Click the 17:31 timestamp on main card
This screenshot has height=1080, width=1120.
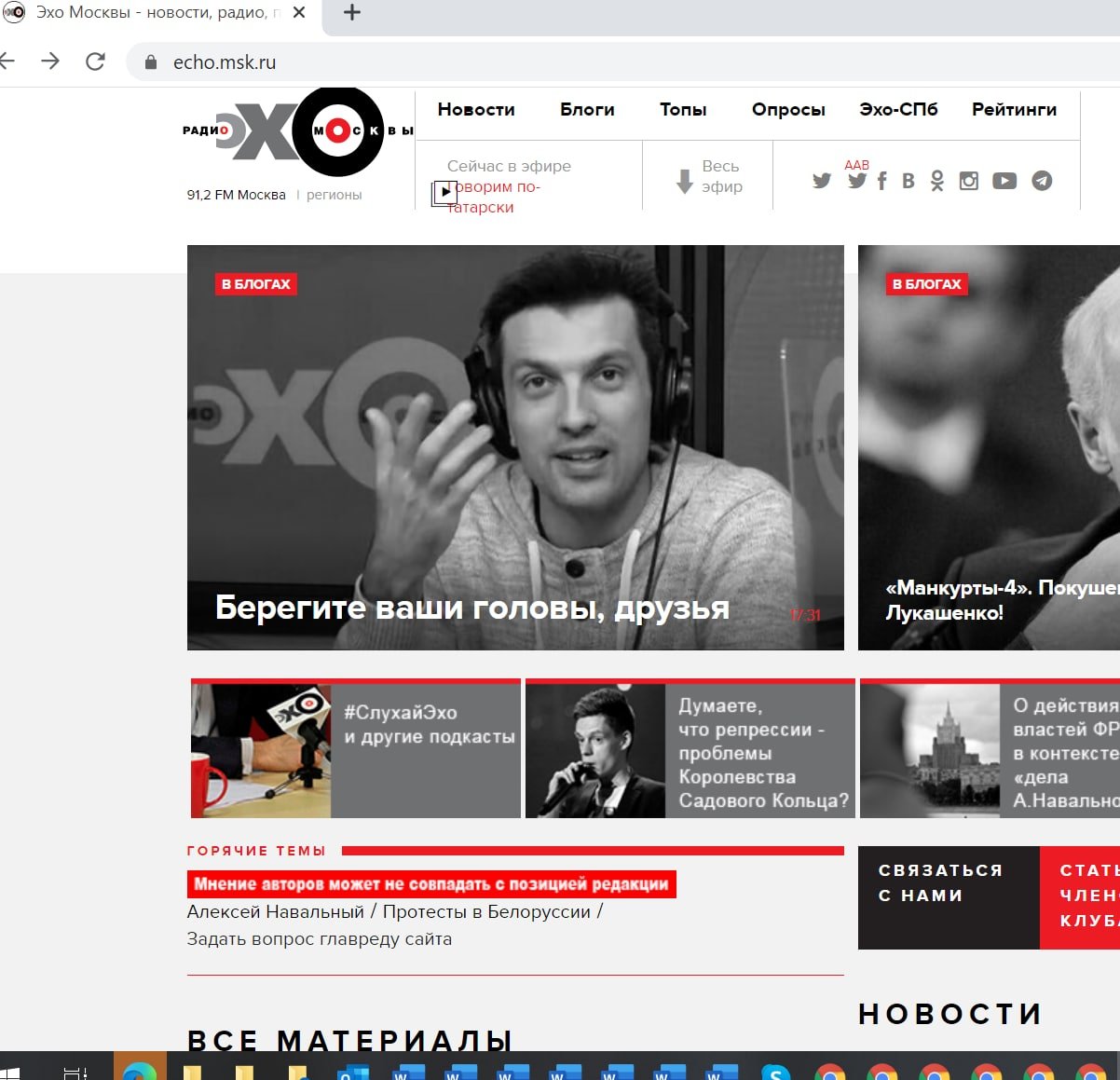pos(806,615)
